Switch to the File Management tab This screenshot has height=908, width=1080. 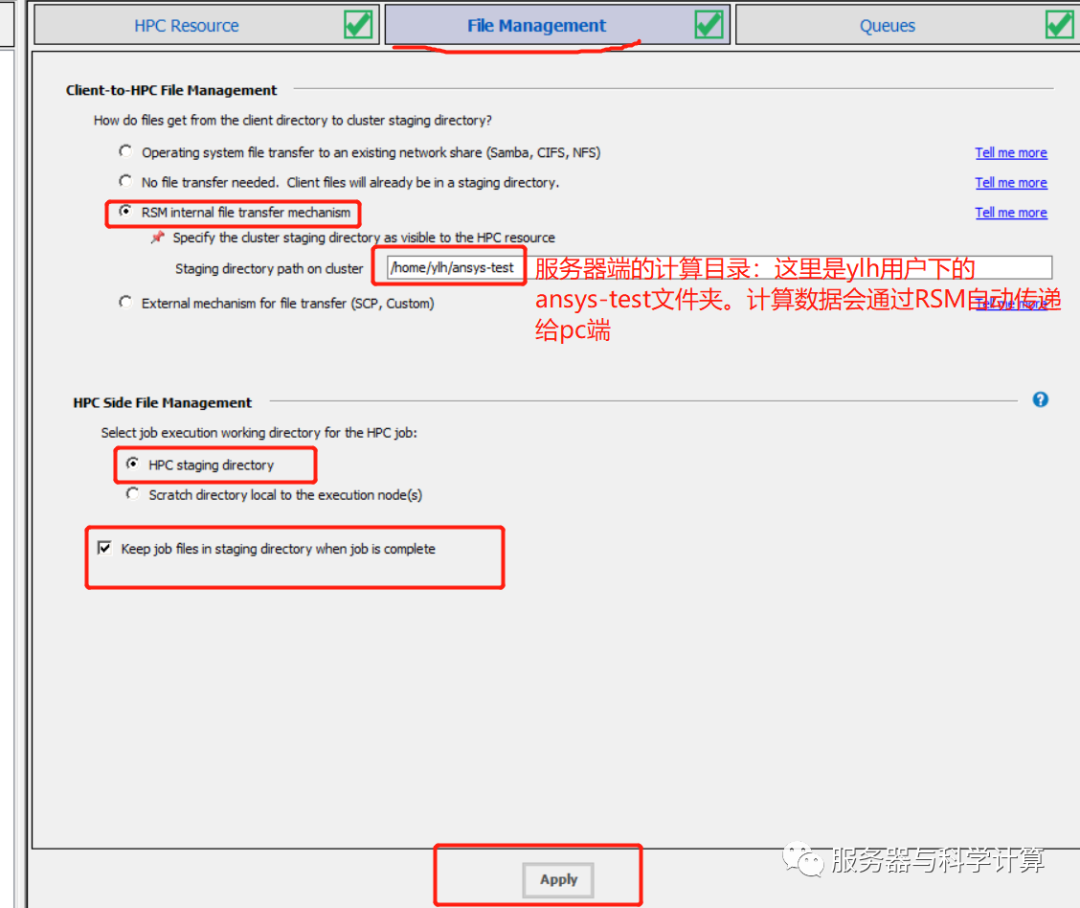(557, 25)
